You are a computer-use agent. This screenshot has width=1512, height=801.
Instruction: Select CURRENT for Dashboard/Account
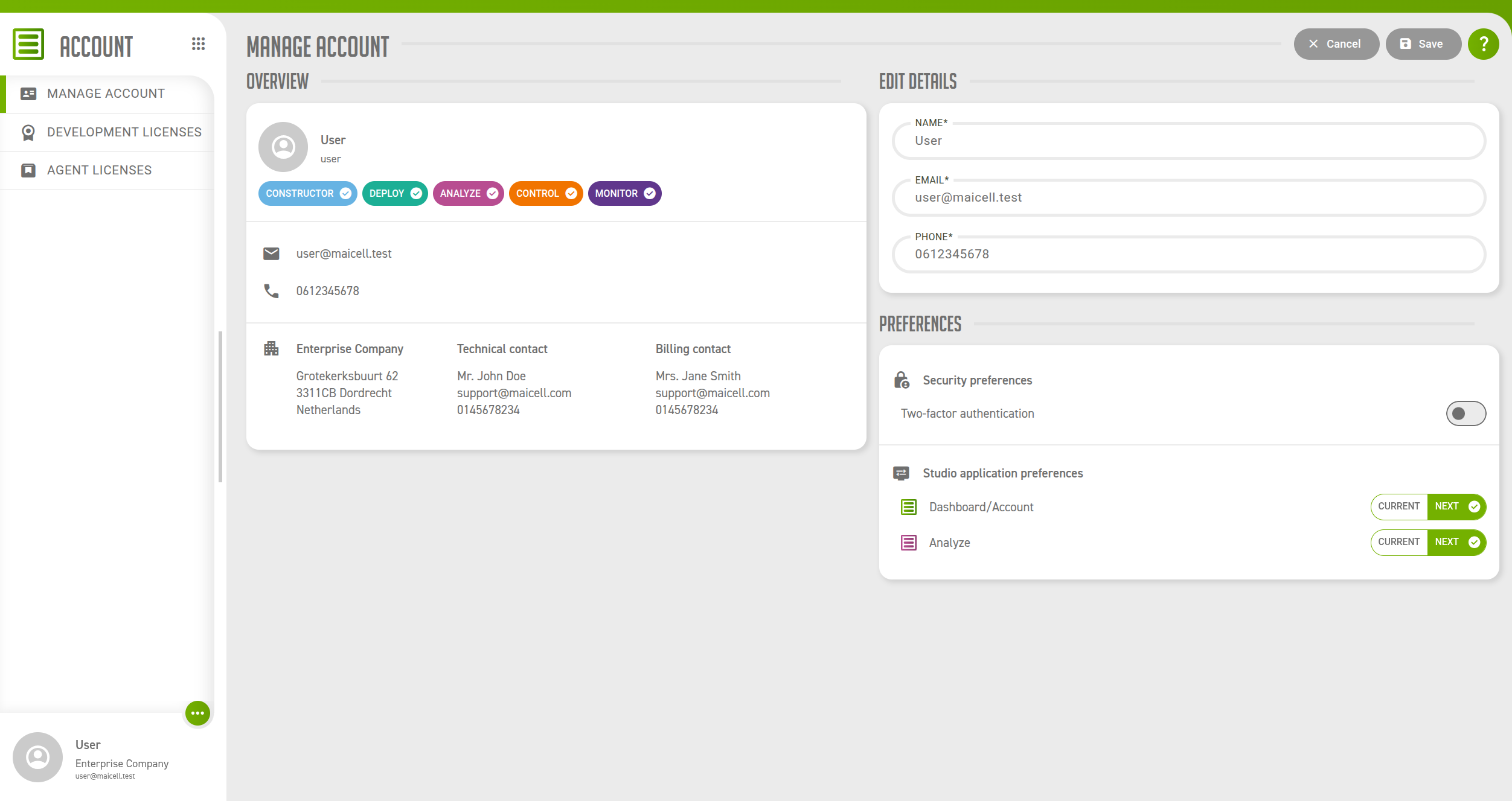(x=1399, y=507)
